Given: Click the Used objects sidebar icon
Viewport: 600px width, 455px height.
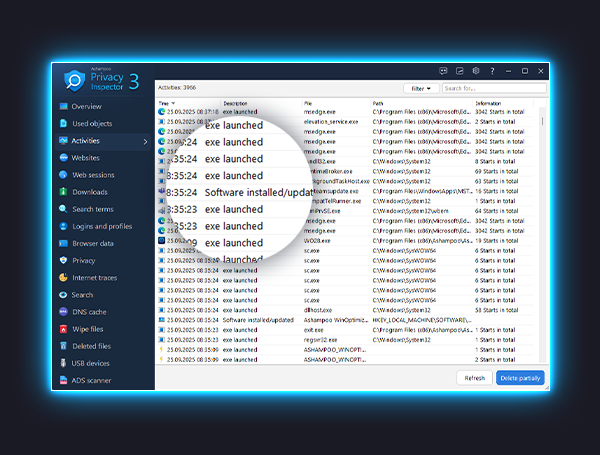Looking at the screenshot, I should point(63,123).
